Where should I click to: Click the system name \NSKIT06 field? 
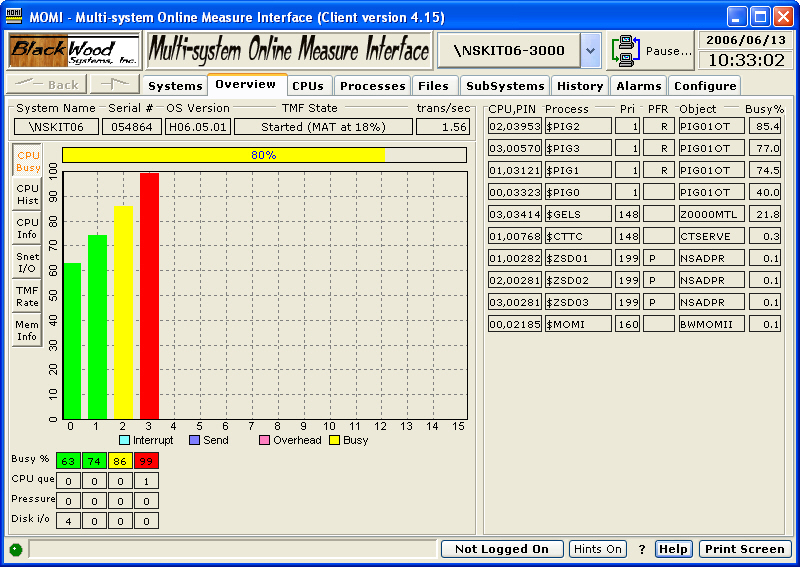pyautogui.click(x=56, y=127)
